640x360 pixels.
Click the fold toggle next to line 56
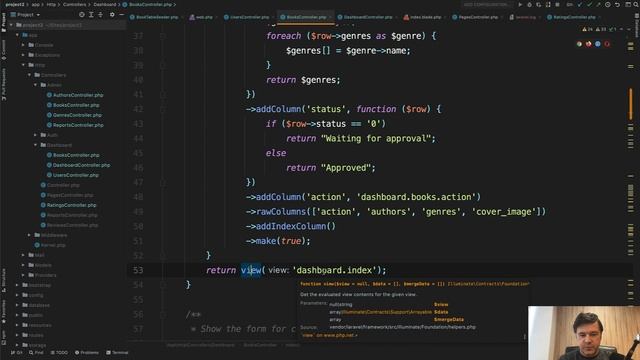[x=162, y=314]
